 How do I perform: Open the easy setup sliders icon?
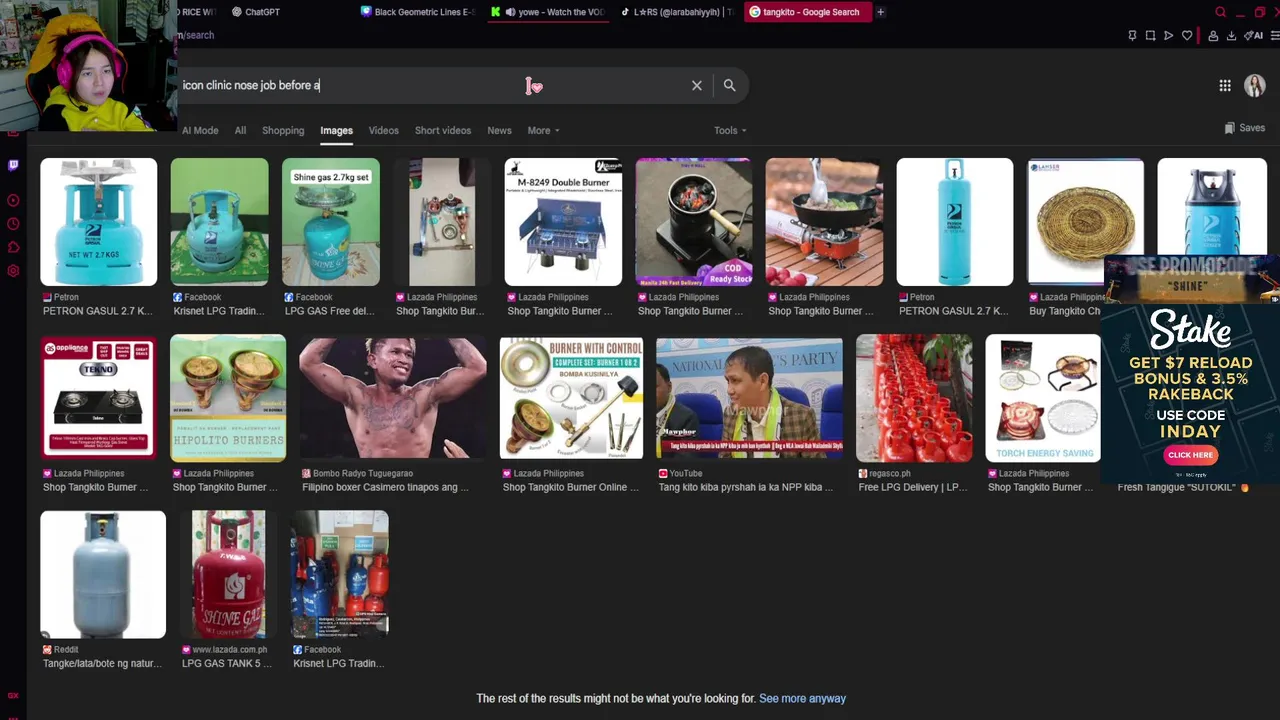tap(1273, 36)
